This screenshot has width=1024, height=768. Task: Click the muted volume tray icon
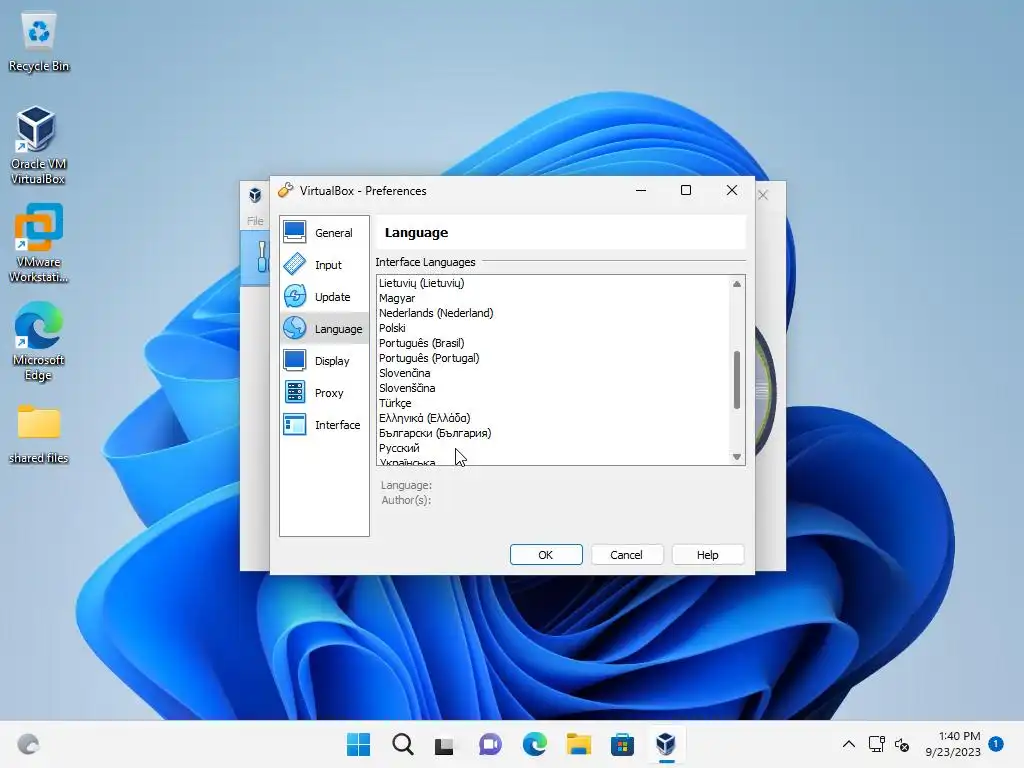click(x=902, y=744)
